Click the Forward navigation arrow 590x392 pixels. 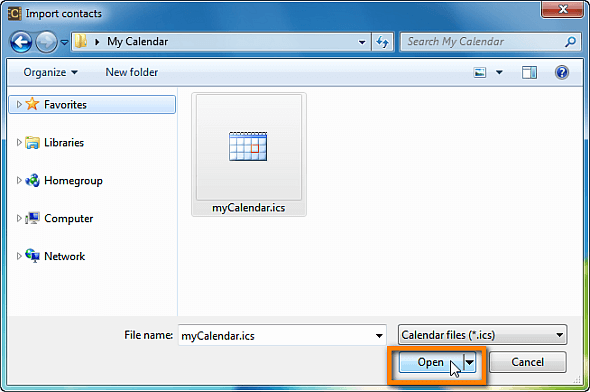46,42
